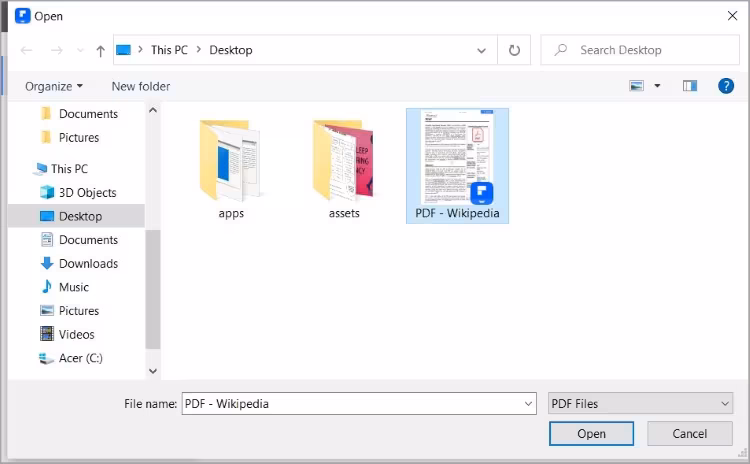Open the recent locations chevron
750x464 pixels.
point(80,50)
